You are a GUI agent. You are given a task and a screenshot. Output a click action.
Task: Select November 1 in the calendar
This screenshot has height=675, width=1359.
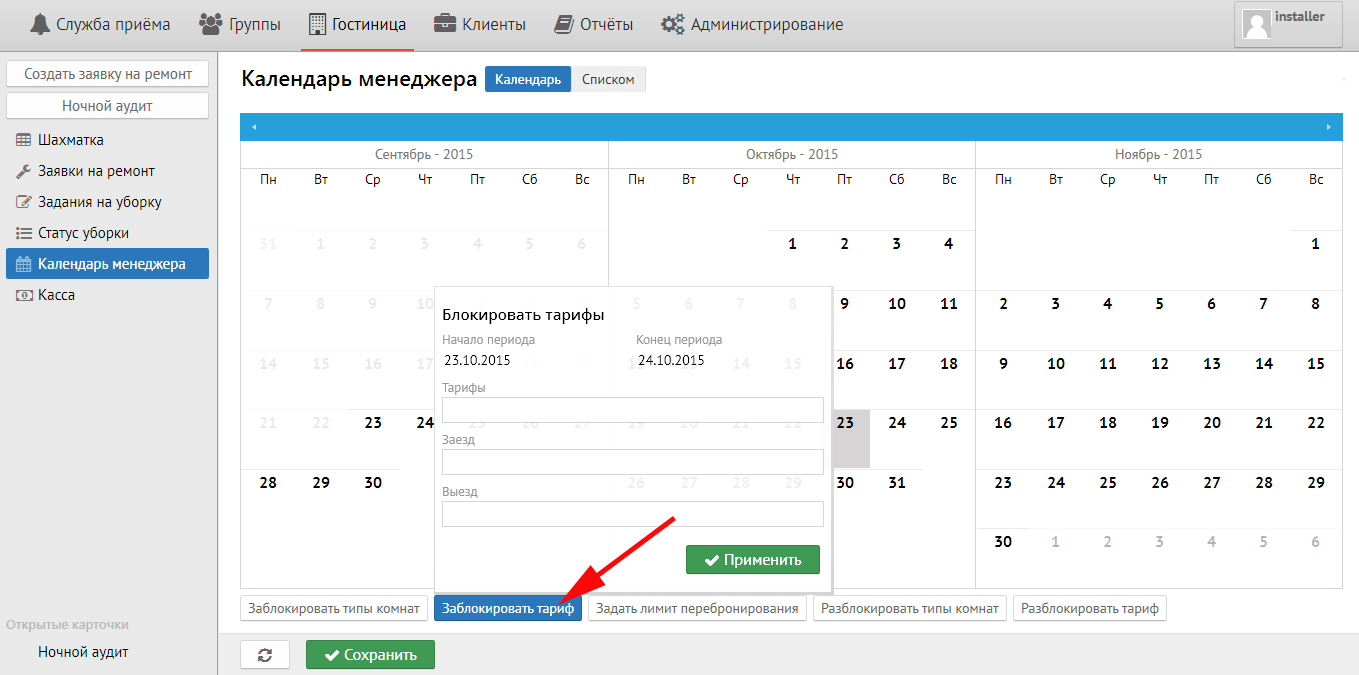pos(1316,244)
